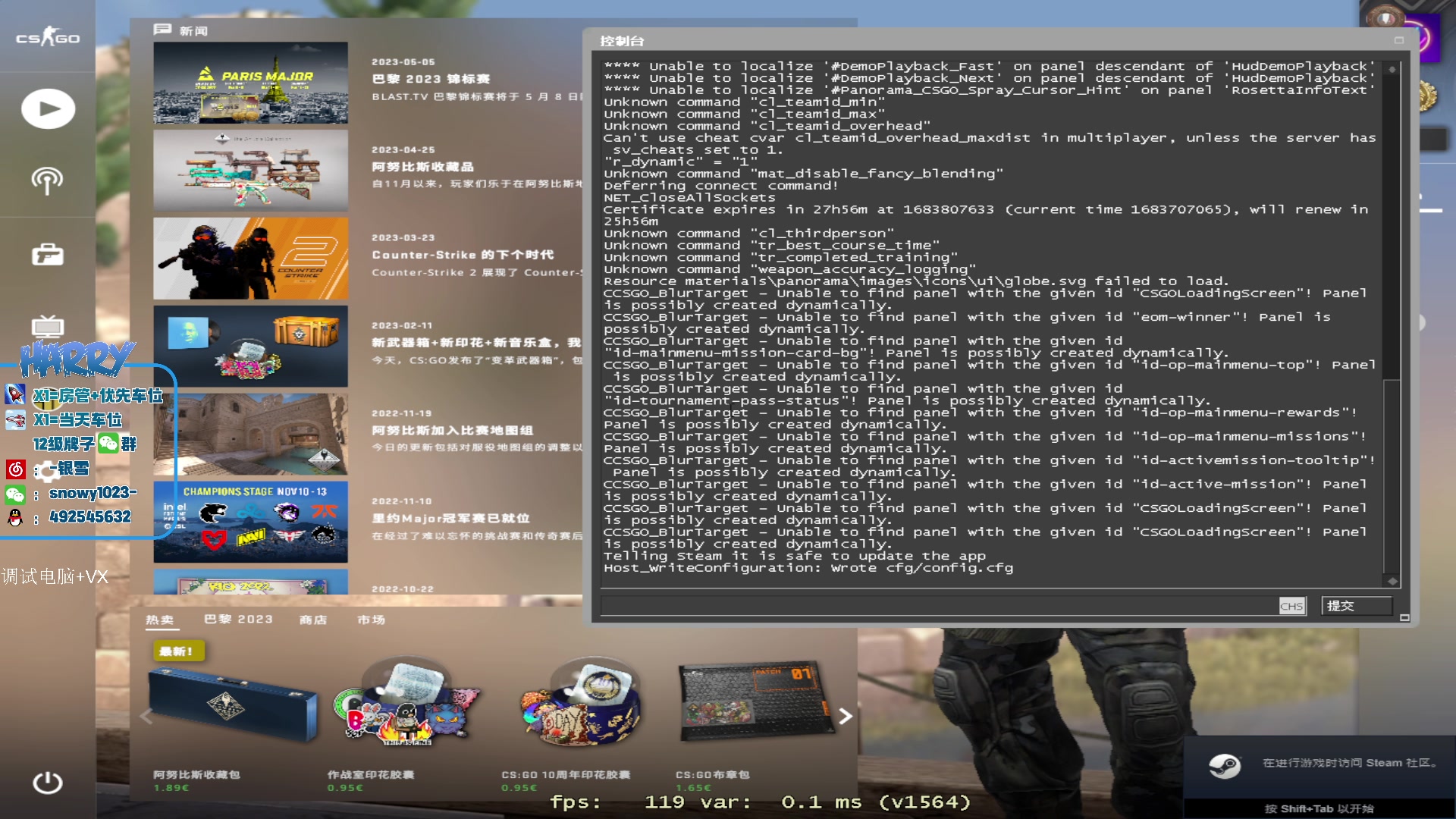Click console line Unknown command "cl_thirdperson"
Image resolution: width=1456 pixels, height=819 pixels.
(x=749, y=234)
